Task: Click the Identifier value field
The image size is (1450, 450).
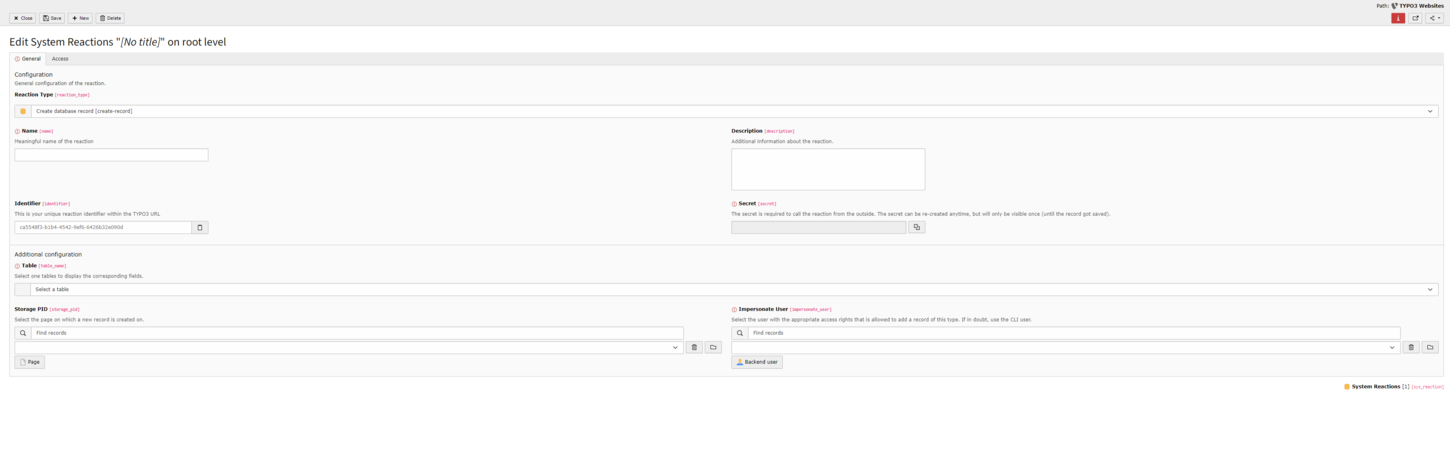Action: pos(103,227)
